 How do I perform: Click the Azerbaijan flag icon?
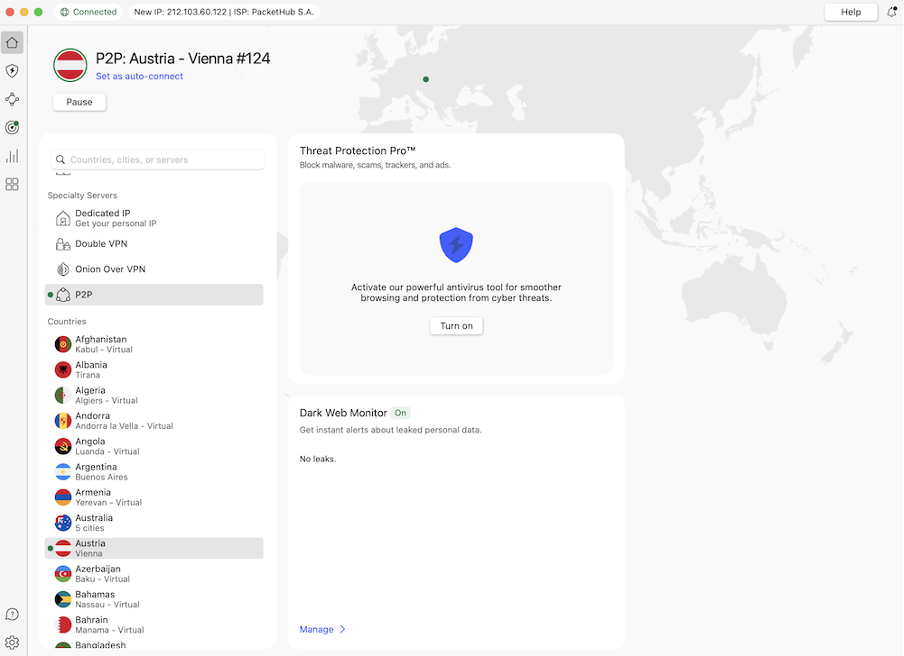[63, 574]
